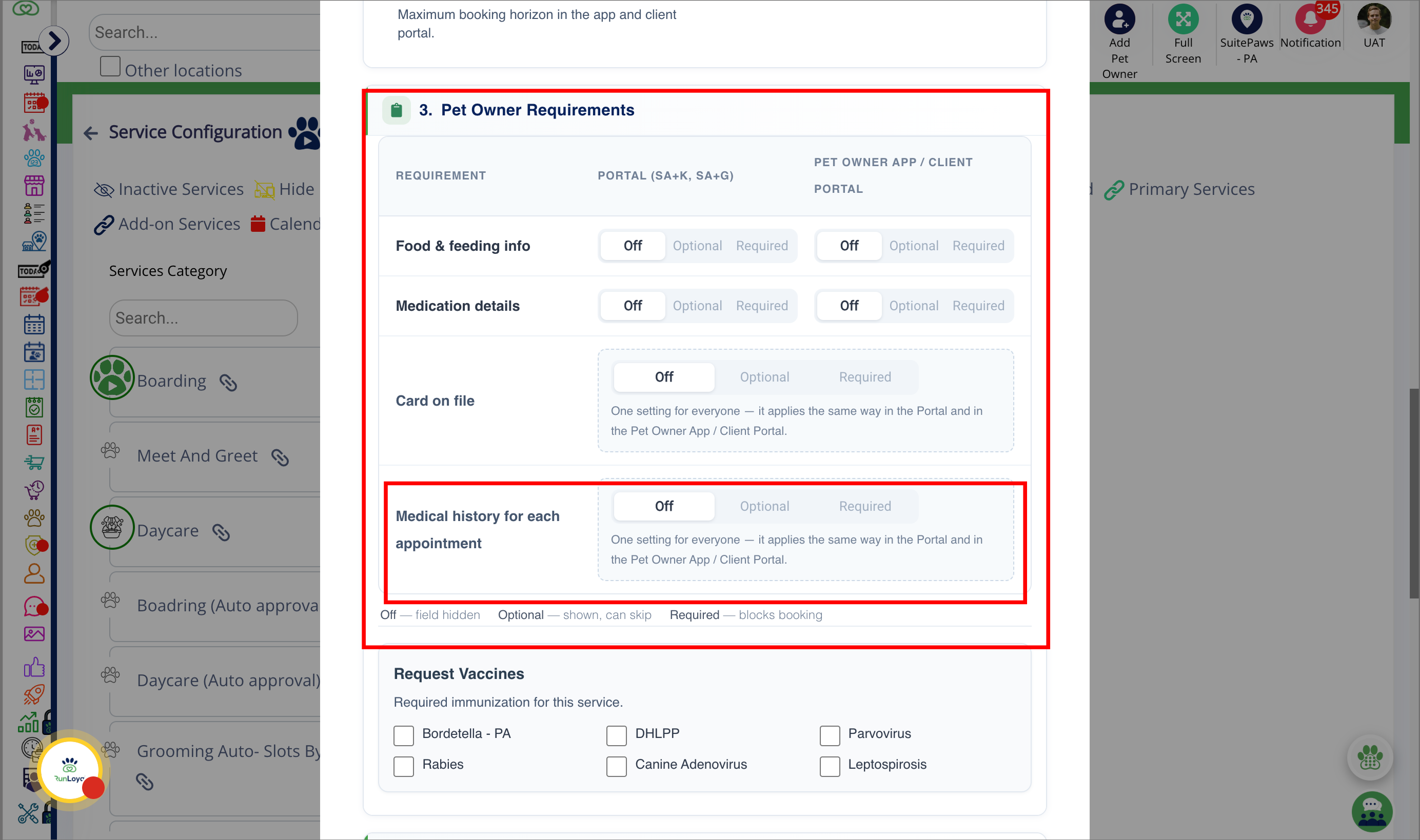This screenshot has height=840, width=1420.
Task: Check the Other locations checkbox
Action: coord(110,67)
